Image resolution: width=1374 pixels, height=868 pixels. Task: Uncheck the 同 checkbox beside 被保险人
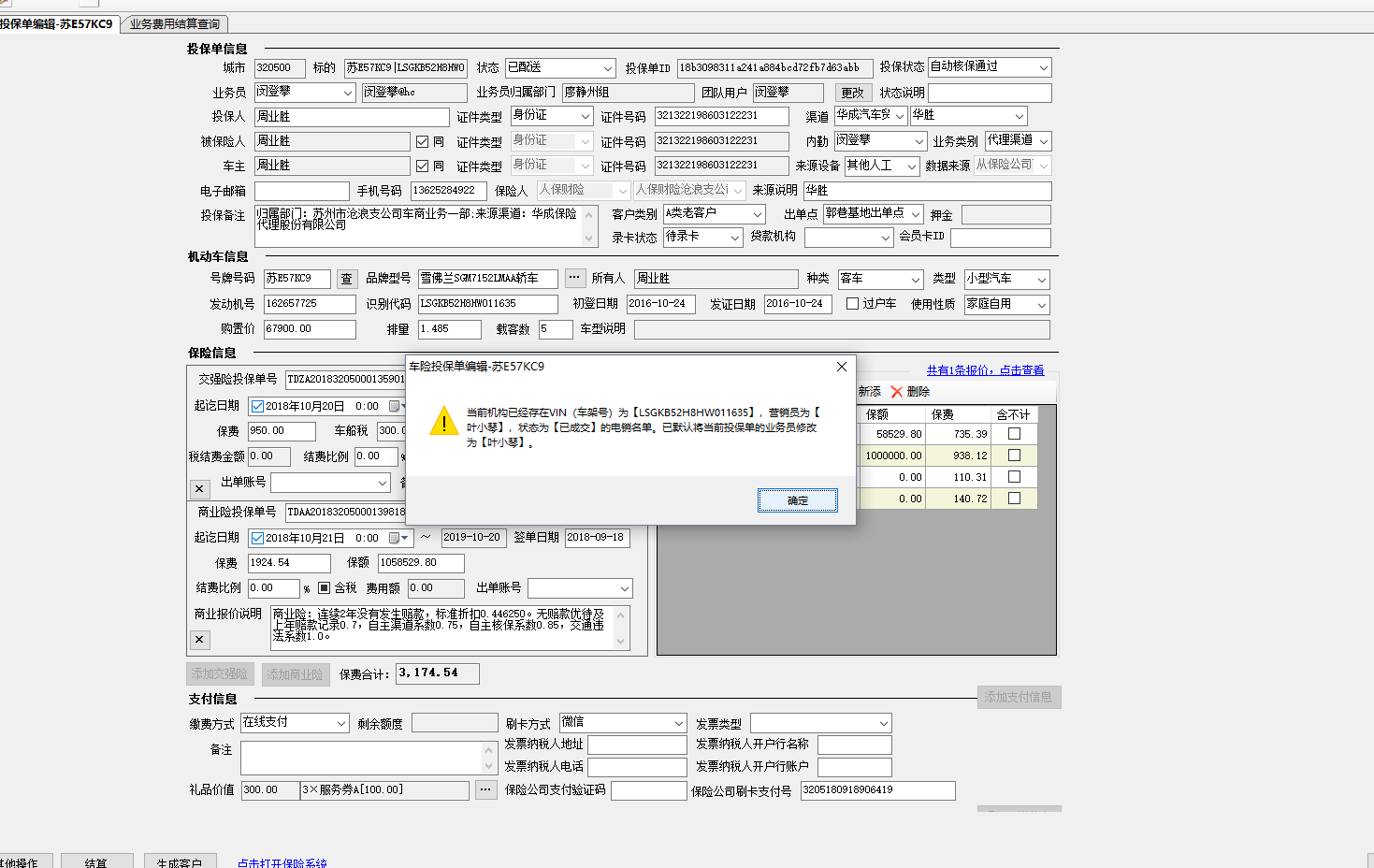point(423,141)
